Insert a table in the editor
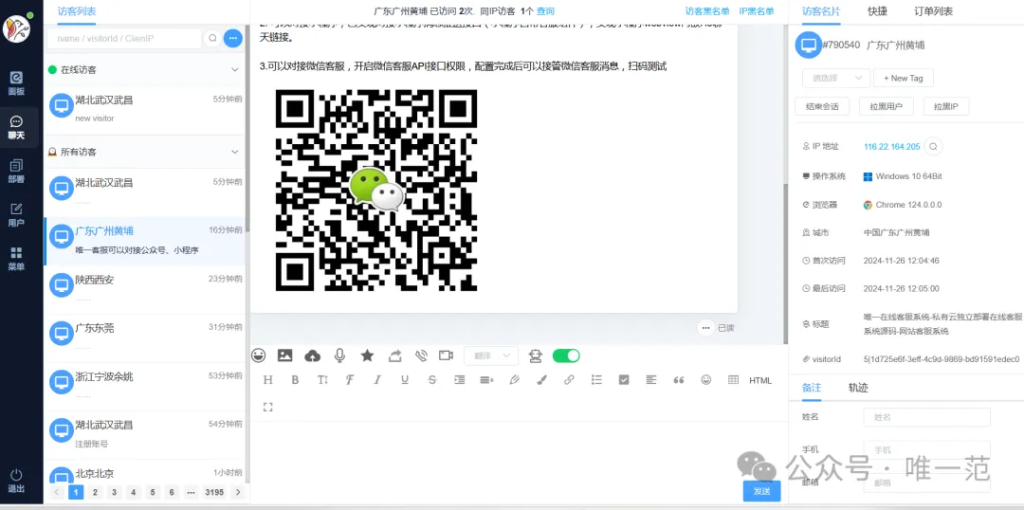1024x510 pixels. coord(733,379)
